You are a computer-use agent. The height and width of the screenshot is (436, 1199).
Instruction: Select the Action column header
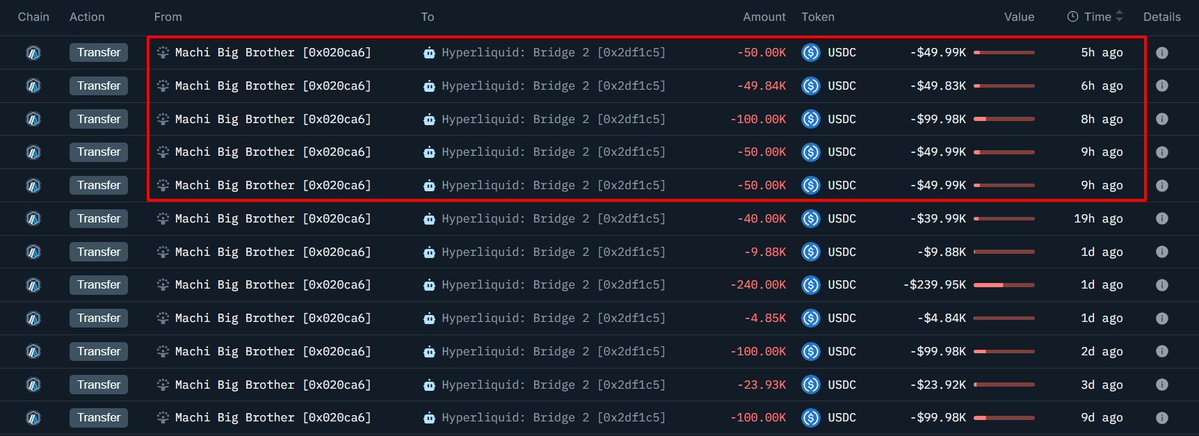click(x=87, y=17)
